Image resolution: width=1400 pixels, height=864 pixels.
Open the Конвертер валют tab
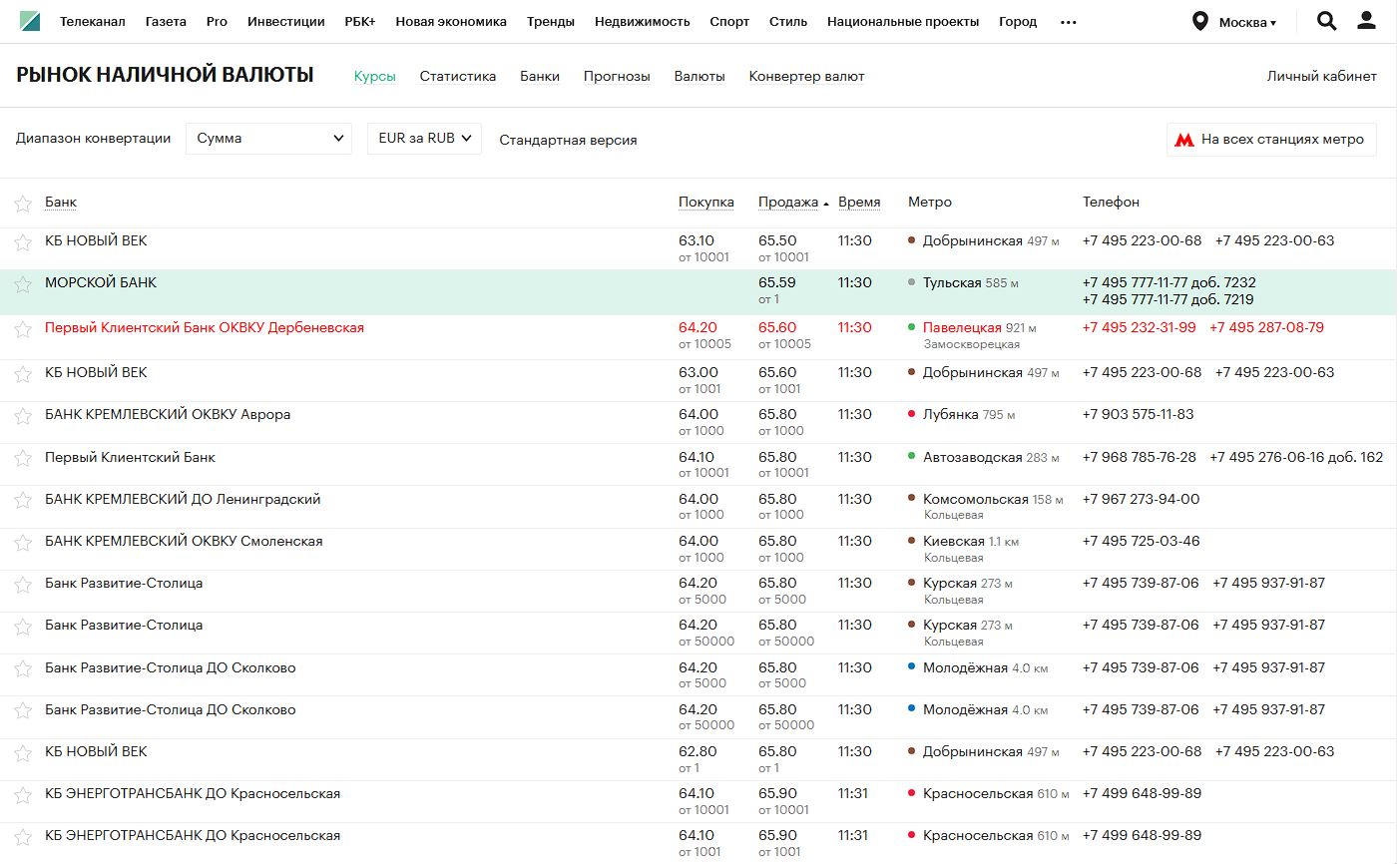tap(806, 77)
